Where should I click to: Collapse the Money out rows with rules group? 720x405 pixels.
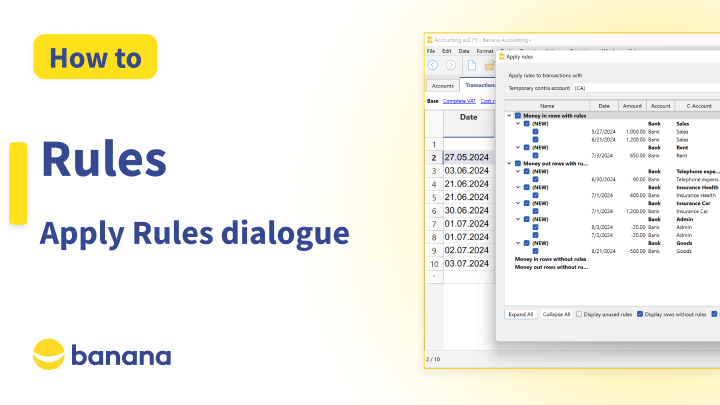(509, 163)
